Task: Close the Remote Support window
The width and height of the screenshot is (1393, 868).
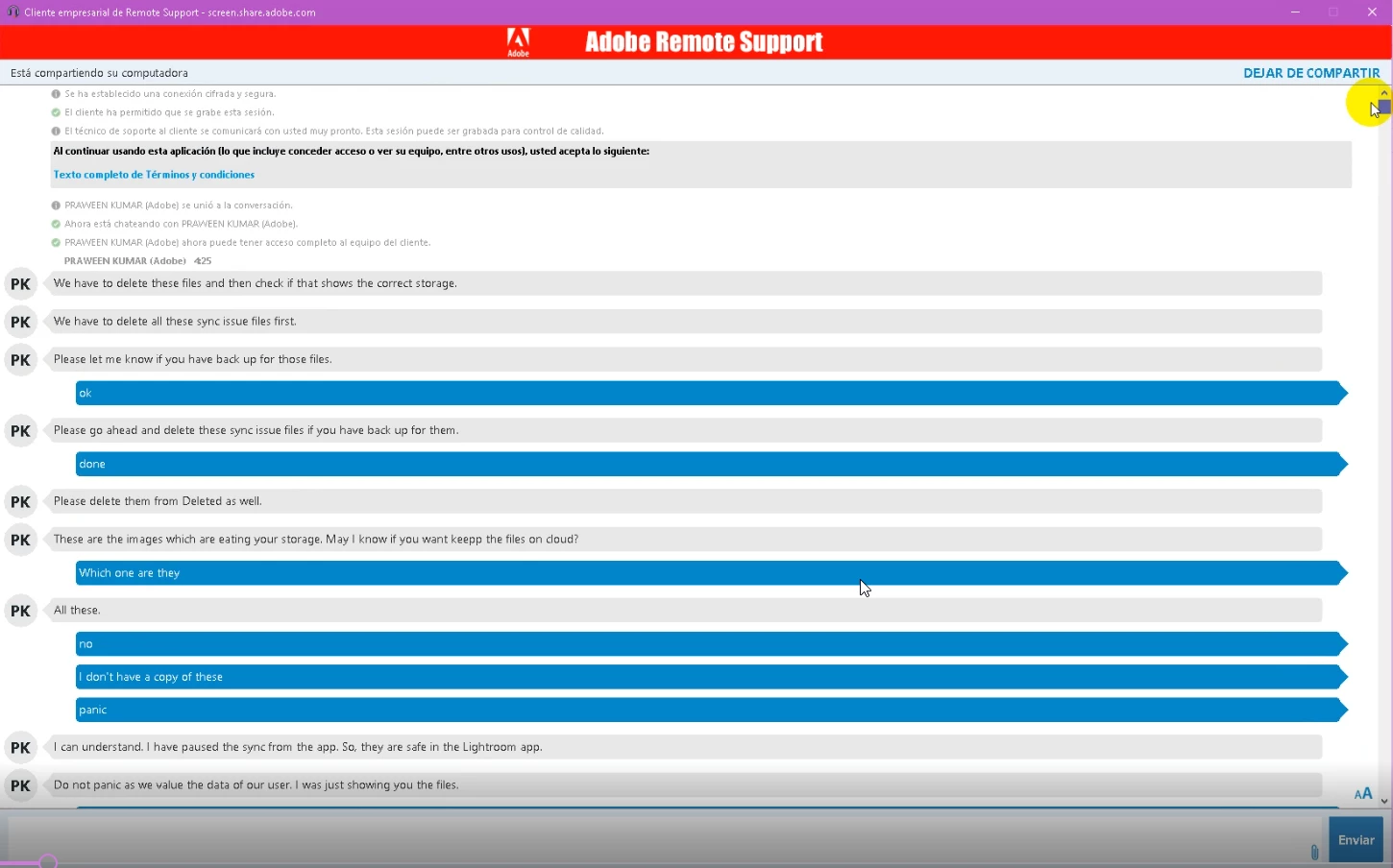Action: coord(1372,12)
